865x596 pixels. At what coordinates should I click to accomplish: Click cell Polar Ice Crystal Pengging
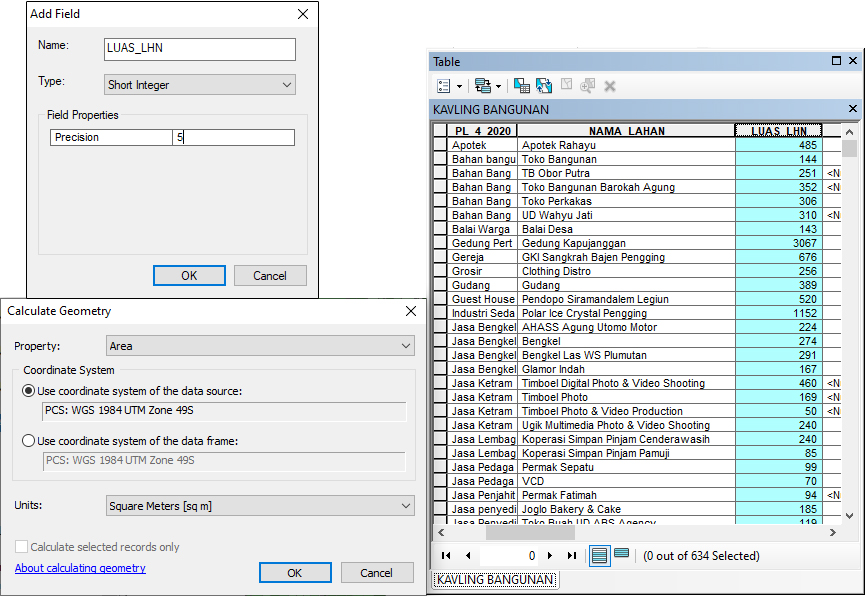[x=626, y=313]
